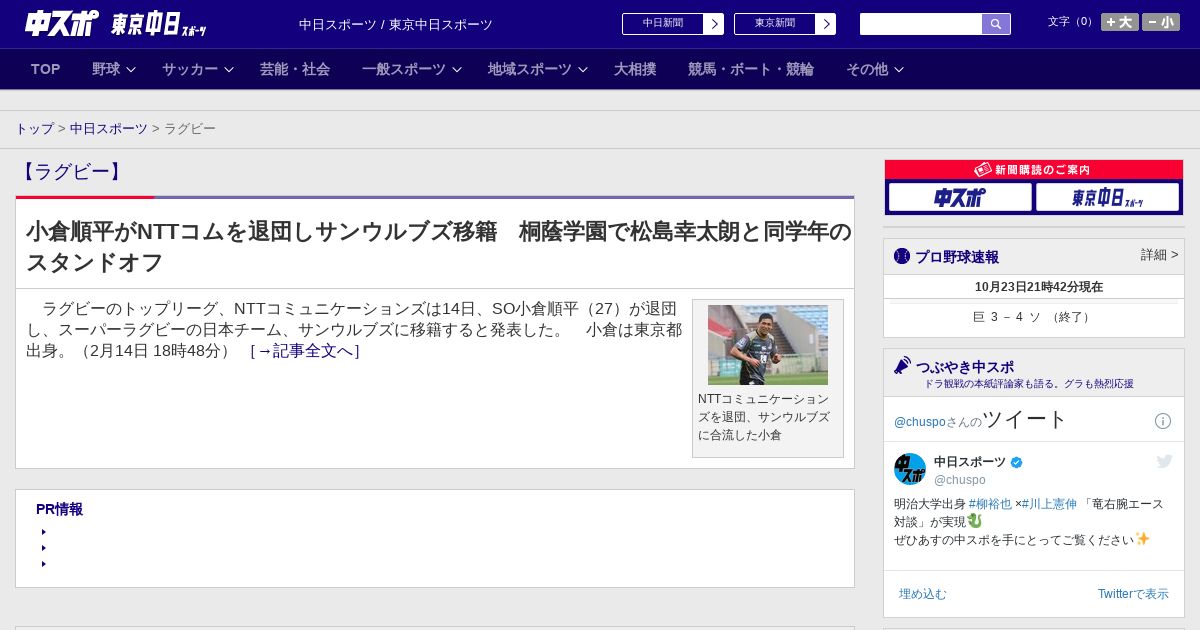Image resolution: width=1200 pixels, height=630 pixels.
Task: Click the Chunichi Sports logo in header
Action: click(x=61, y=23)
